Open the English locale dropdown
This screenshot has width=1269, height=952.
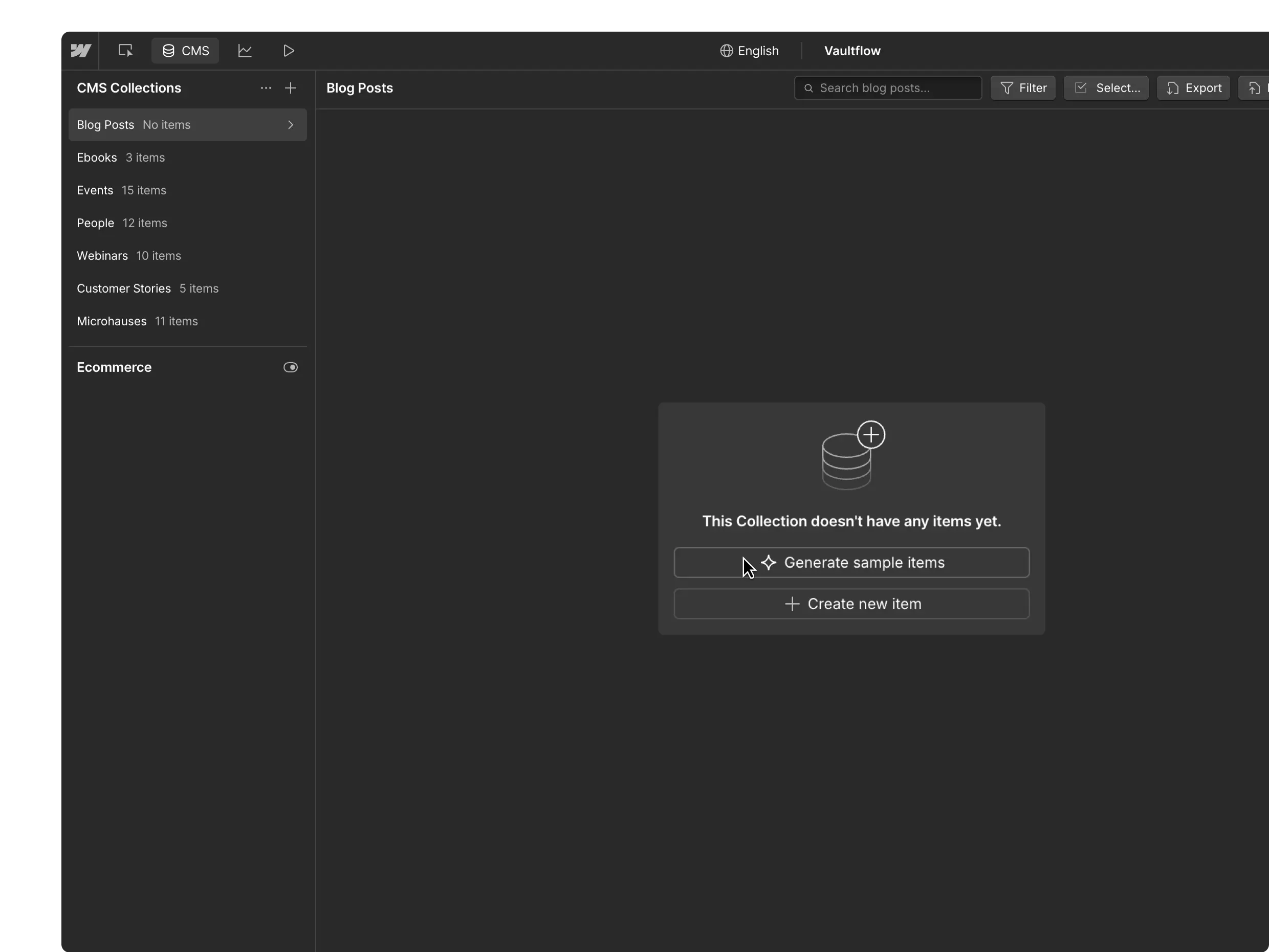point(749,51)
